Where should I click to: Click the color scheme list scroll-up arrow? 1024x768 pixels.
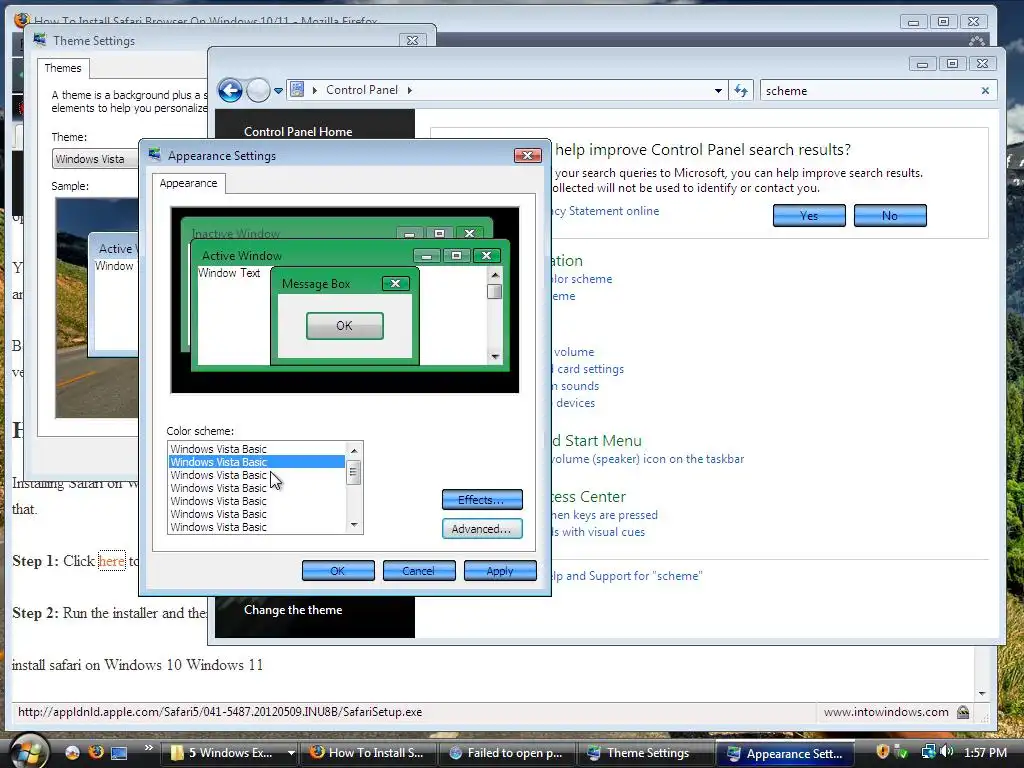(x=354, y=451)
